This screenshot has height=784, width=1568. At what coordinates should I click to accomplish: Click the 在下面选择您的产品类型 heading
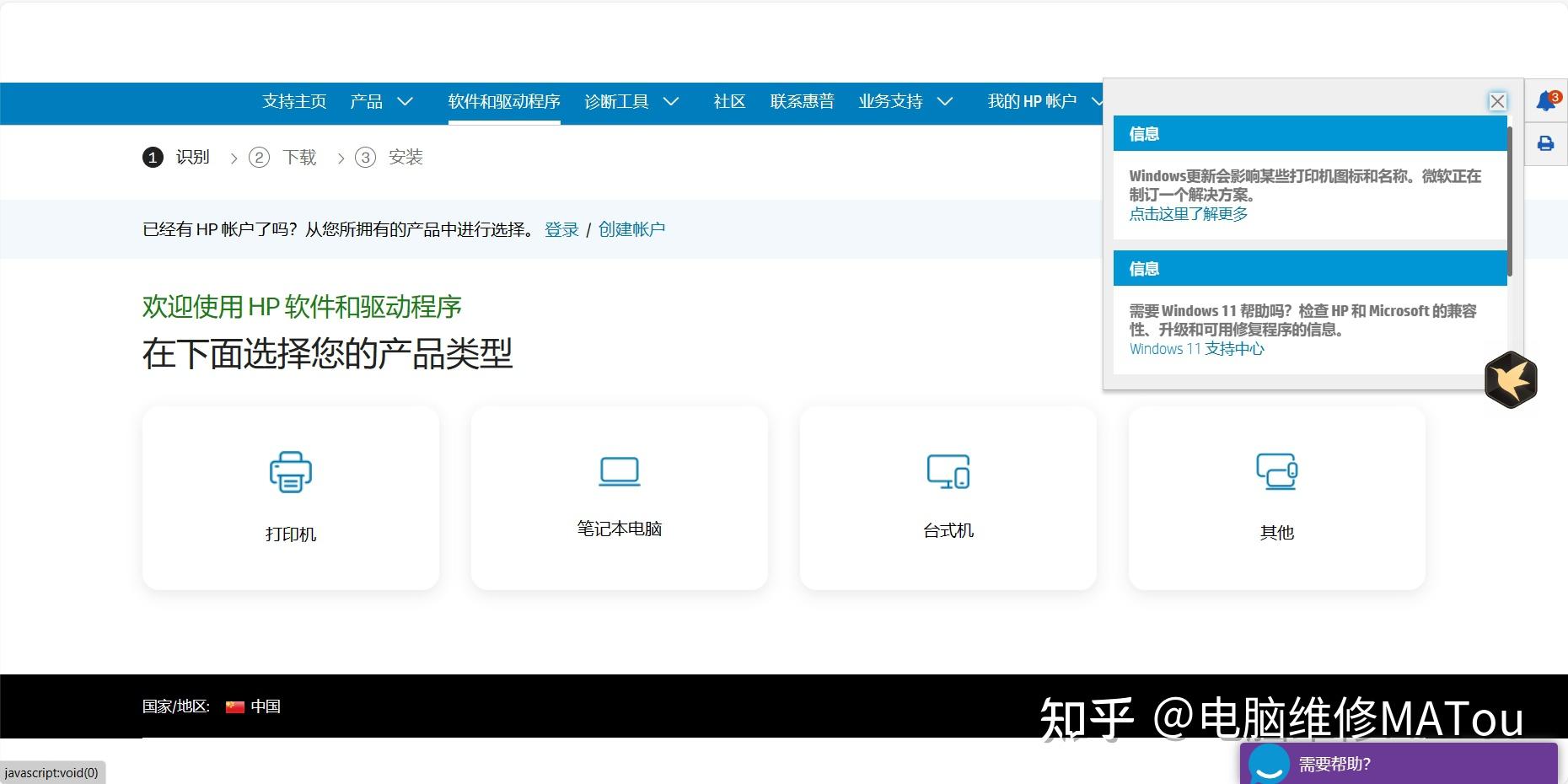[x=327, y=353]
